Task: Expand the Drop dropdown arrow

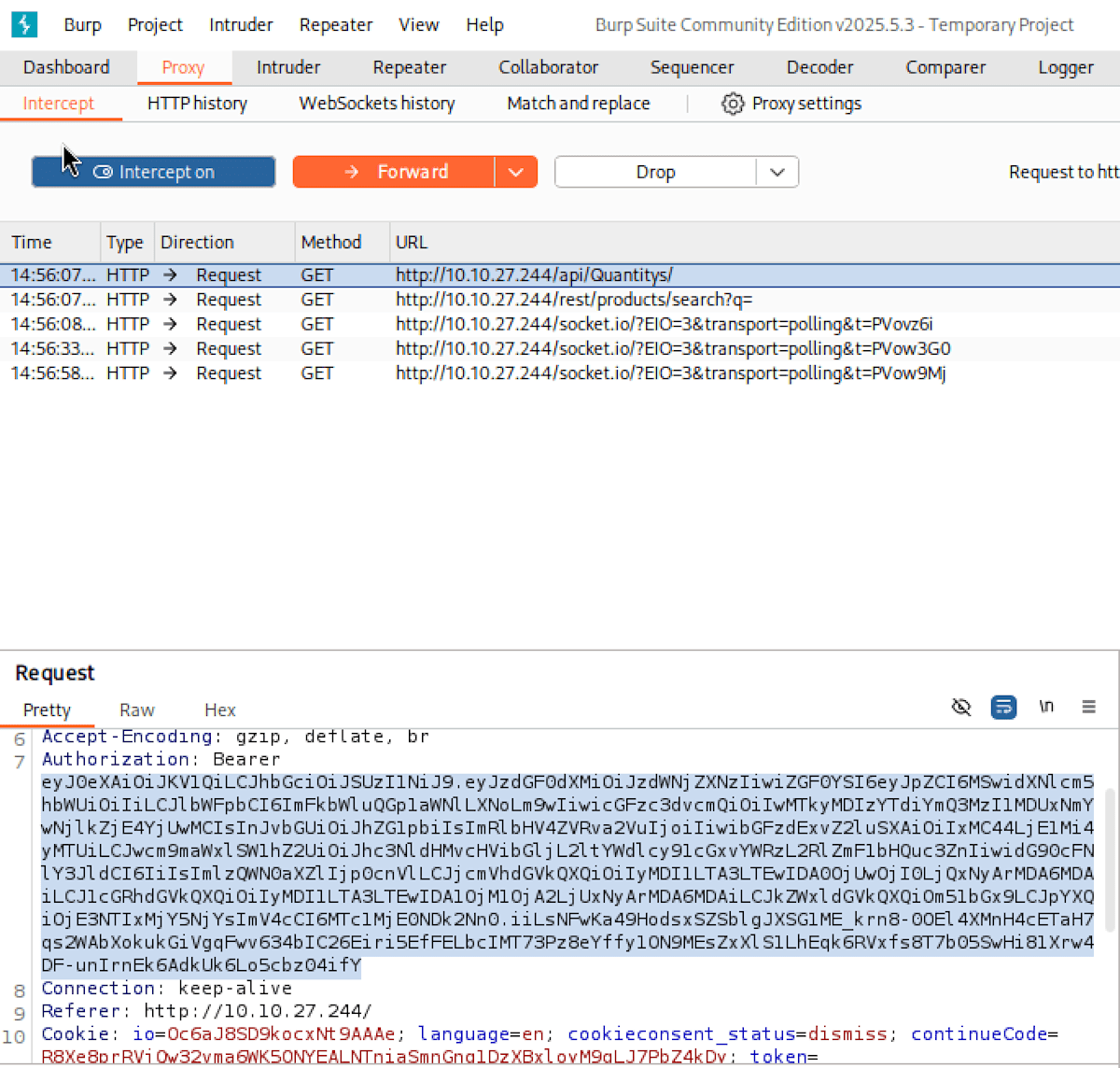Action: coord(777,172)
